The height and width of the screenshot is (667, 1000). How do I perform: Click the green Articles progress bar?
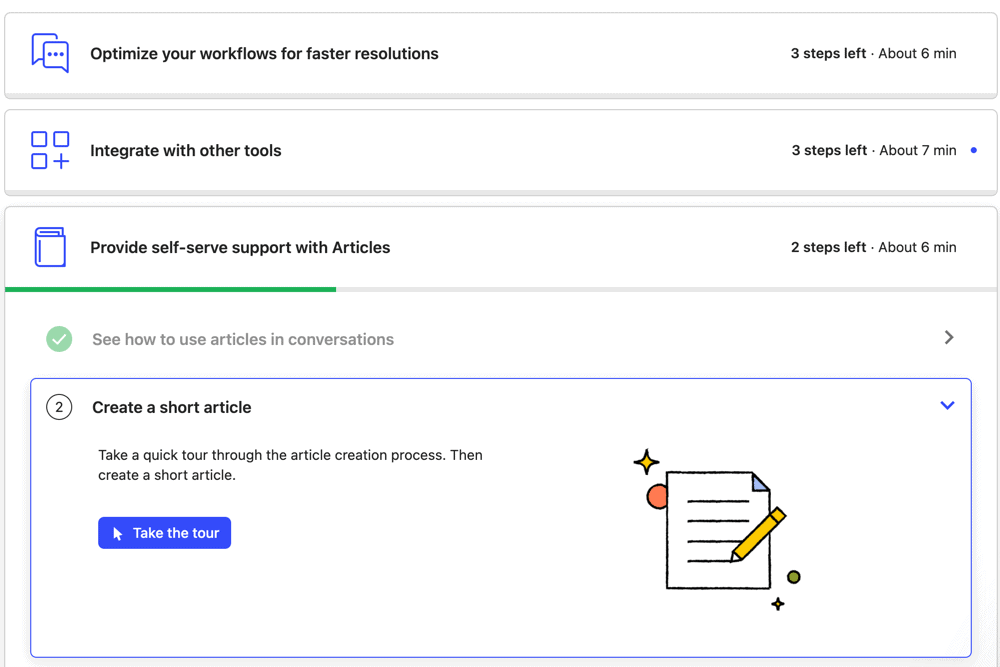click(170, 290)
